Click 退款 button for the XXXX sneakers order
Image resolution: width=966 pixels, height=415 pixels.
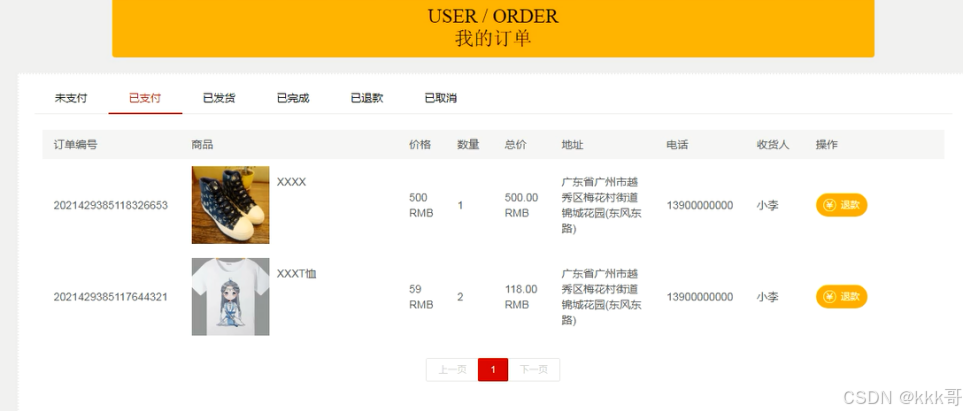[842, 205]
